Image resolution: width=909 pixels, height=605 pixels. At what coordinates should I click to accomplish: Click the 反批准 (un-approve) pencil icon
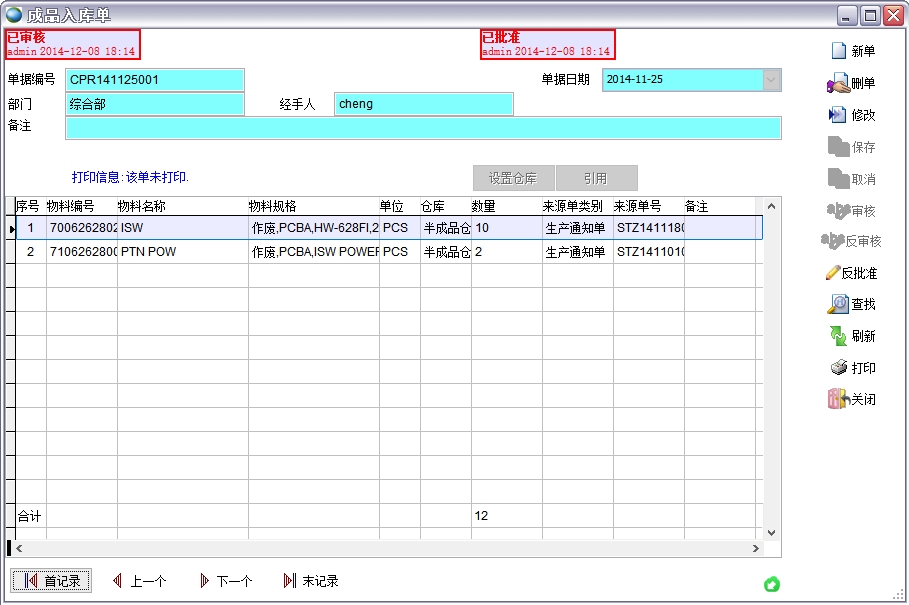(x=832, y=273)
